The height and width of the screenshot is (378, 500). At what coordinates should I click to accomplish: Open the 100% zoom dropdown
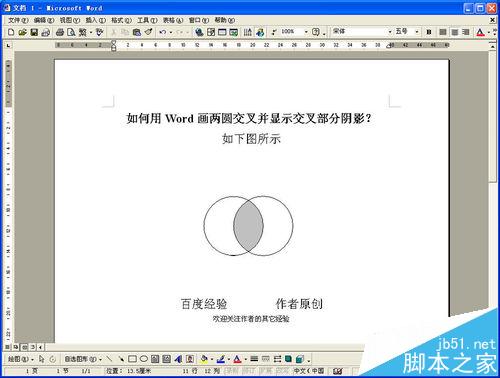[306, 32]
